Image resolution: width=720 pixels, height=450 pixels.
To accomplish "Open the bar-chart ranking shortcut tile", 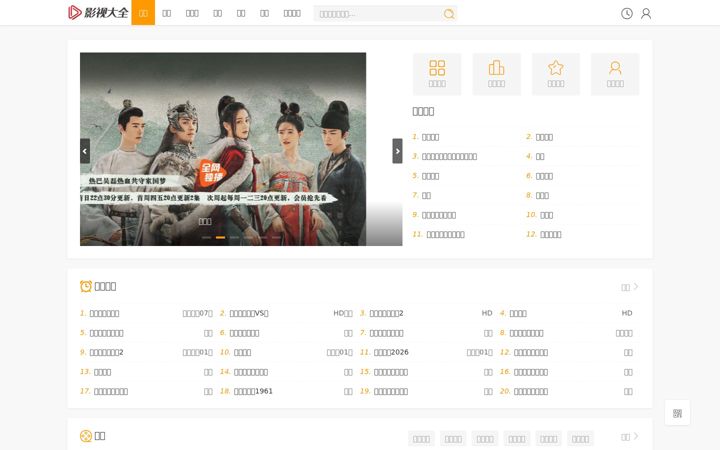I will pos(496,74).
